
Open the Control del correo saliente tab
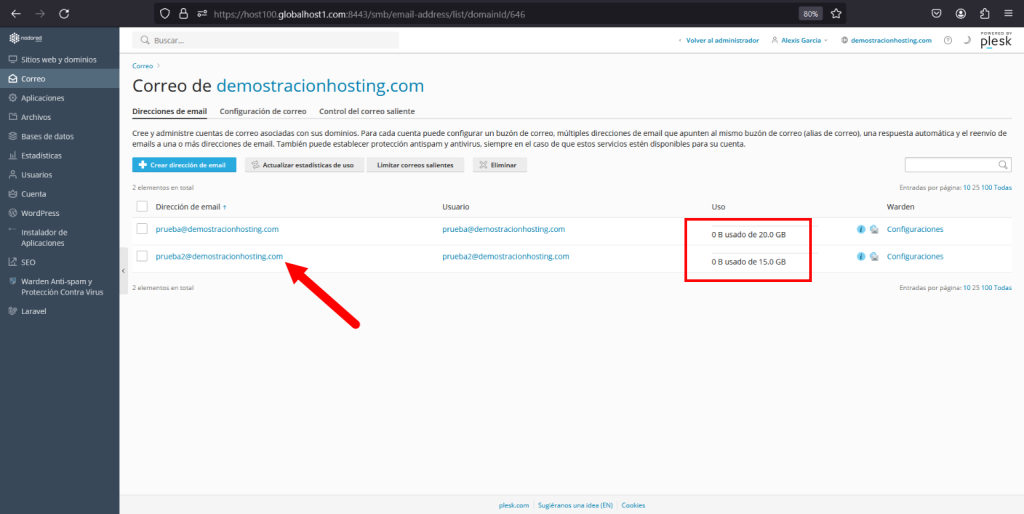click(367, 111)
